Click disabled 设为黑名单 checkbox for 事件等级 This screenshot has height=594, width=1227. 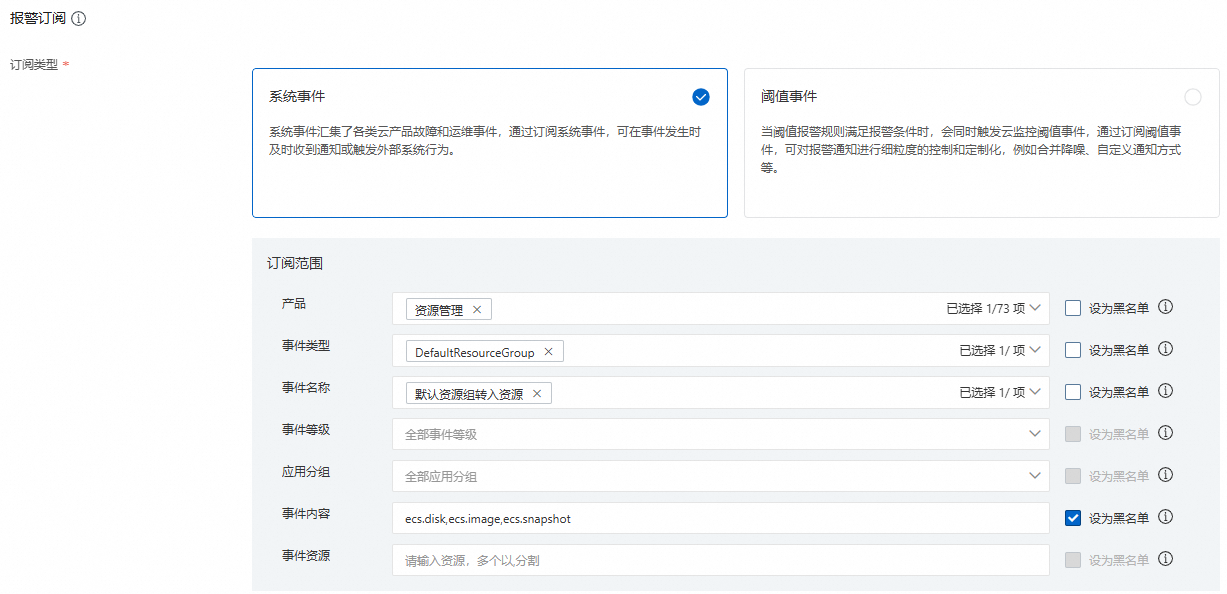point(1073,434)
